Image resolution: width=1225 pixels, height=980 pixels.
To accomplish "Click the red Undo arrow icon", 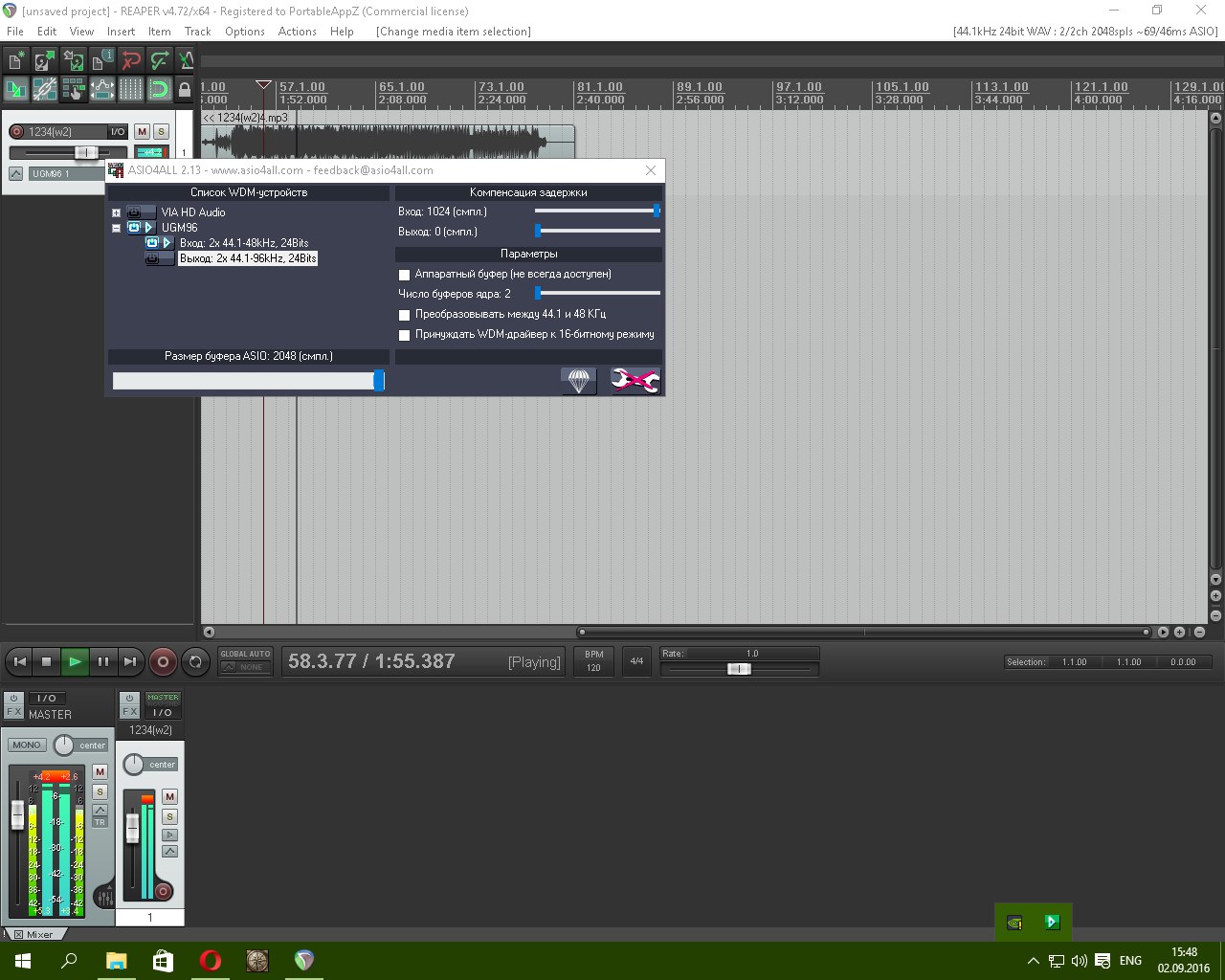I will pos(131,60).
